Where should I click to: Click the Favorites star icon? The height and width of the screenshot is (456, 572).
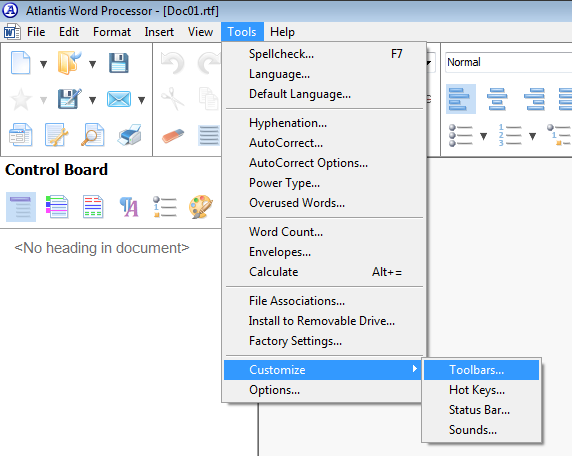tap(20, 99)
